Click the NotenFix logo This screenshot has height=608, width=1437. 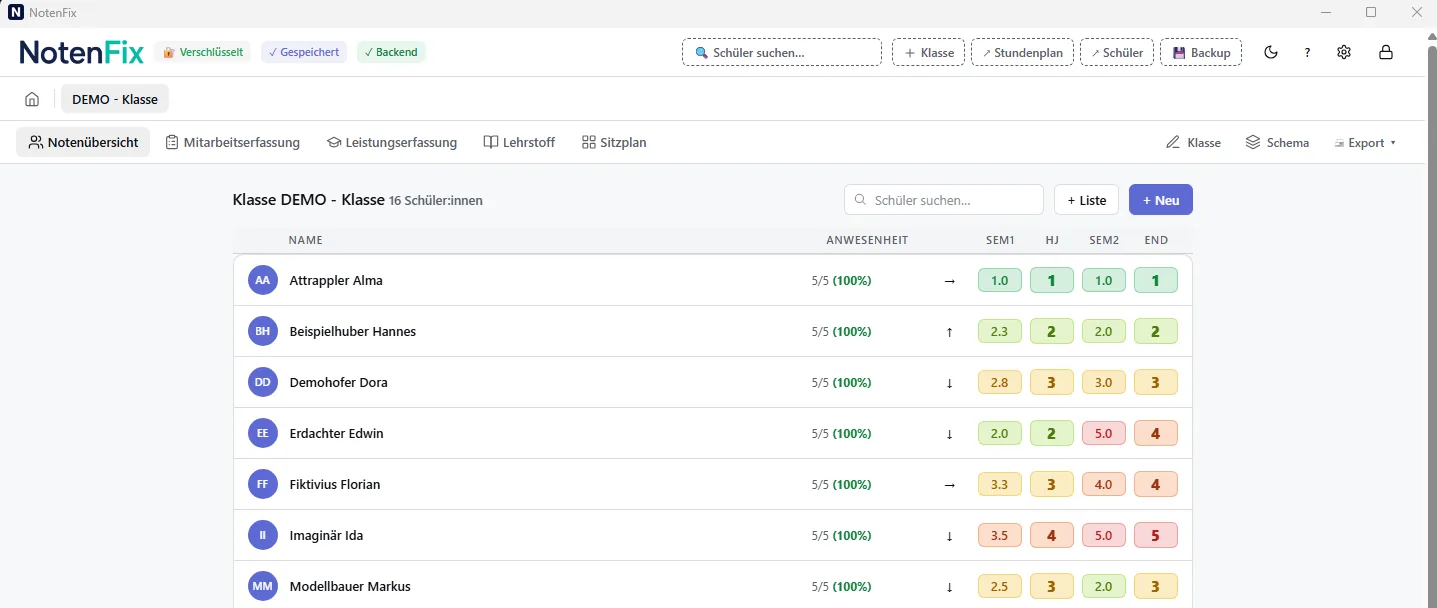coord(82,52)
